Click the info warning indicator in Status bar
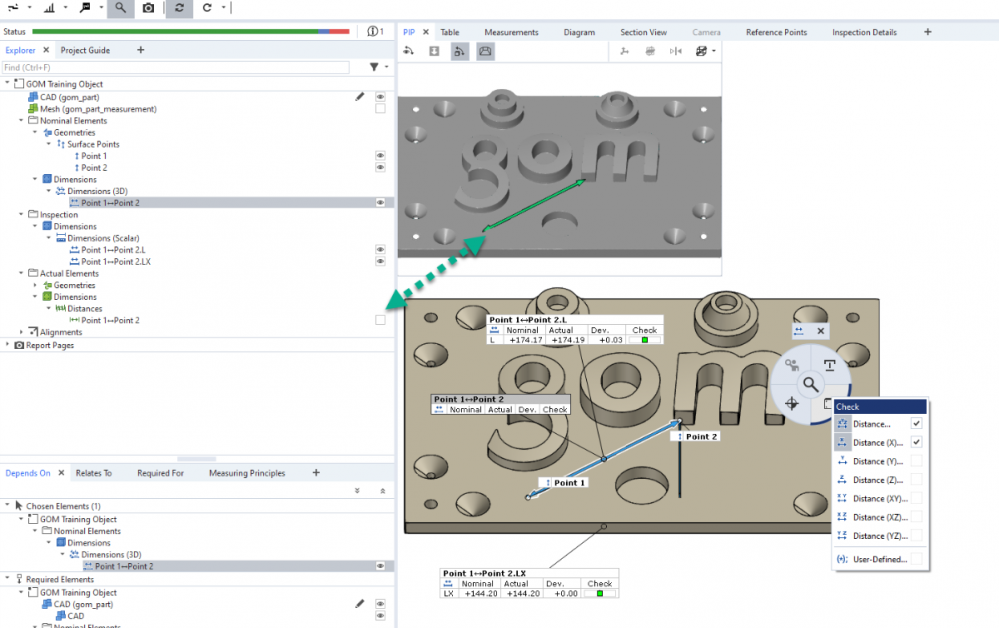The width and height of the screenshot is (999, 628). 375,32
